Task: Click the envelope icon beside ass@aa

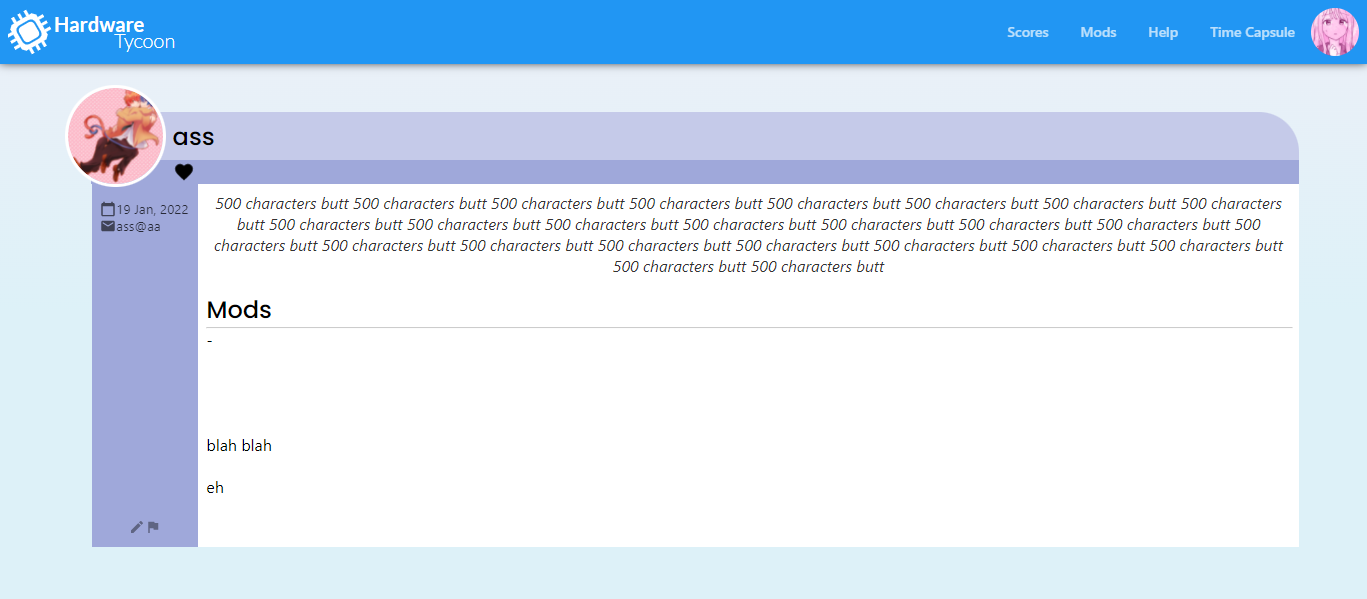Action: pos(108,226)
